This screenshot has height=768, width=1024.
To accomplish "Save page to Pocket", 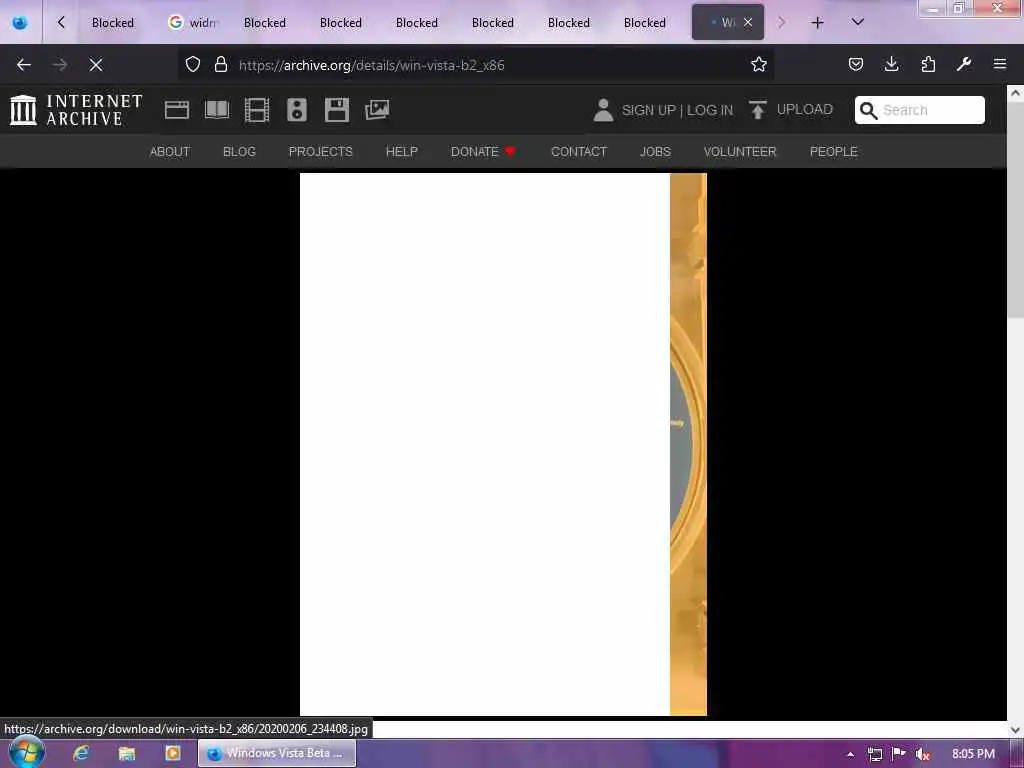I will tap(856, 65).
